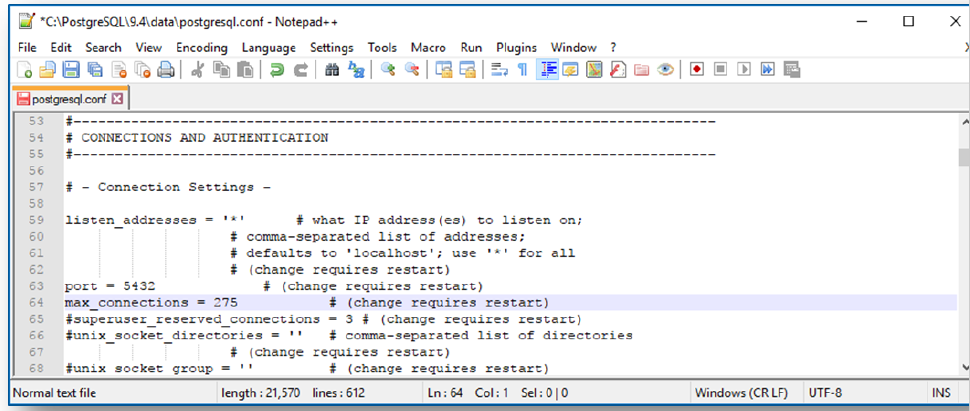Screen dimensions: 970x411
Task: Toggle Show All Characters pilcrow button
Action: (522, 70)
